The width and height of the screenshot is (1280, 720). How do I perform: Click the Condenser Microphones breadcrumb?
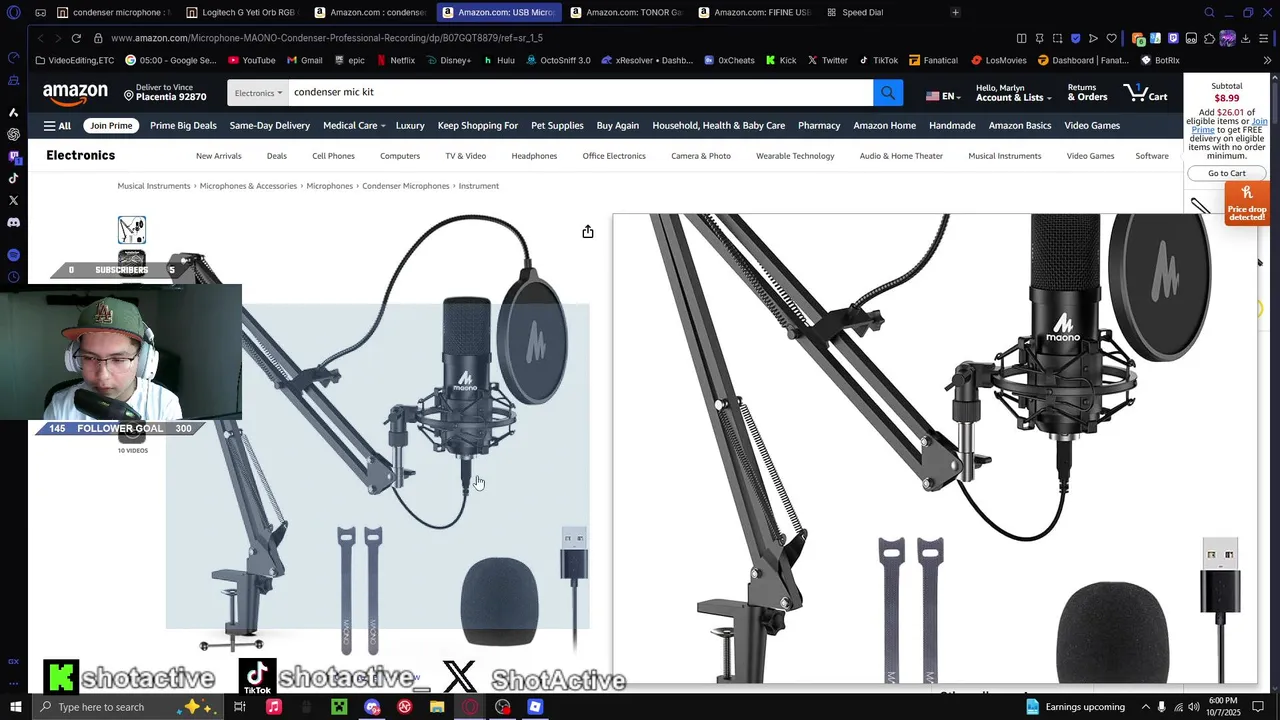(x=405, y=186)
